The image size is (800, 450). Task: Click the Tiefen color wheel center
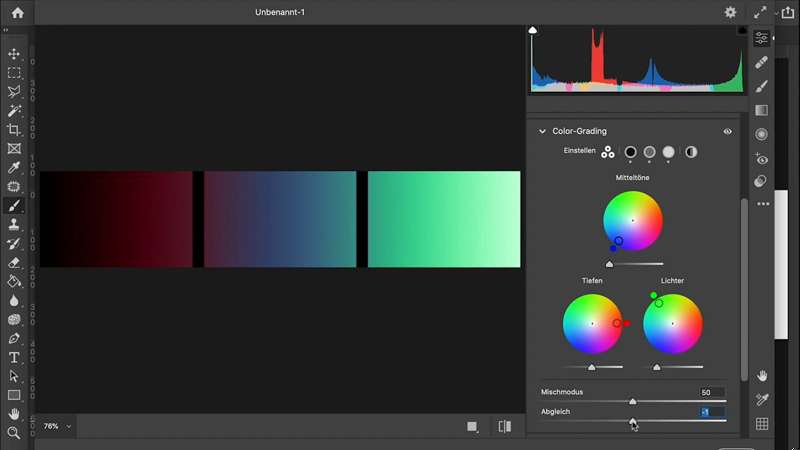592,323
